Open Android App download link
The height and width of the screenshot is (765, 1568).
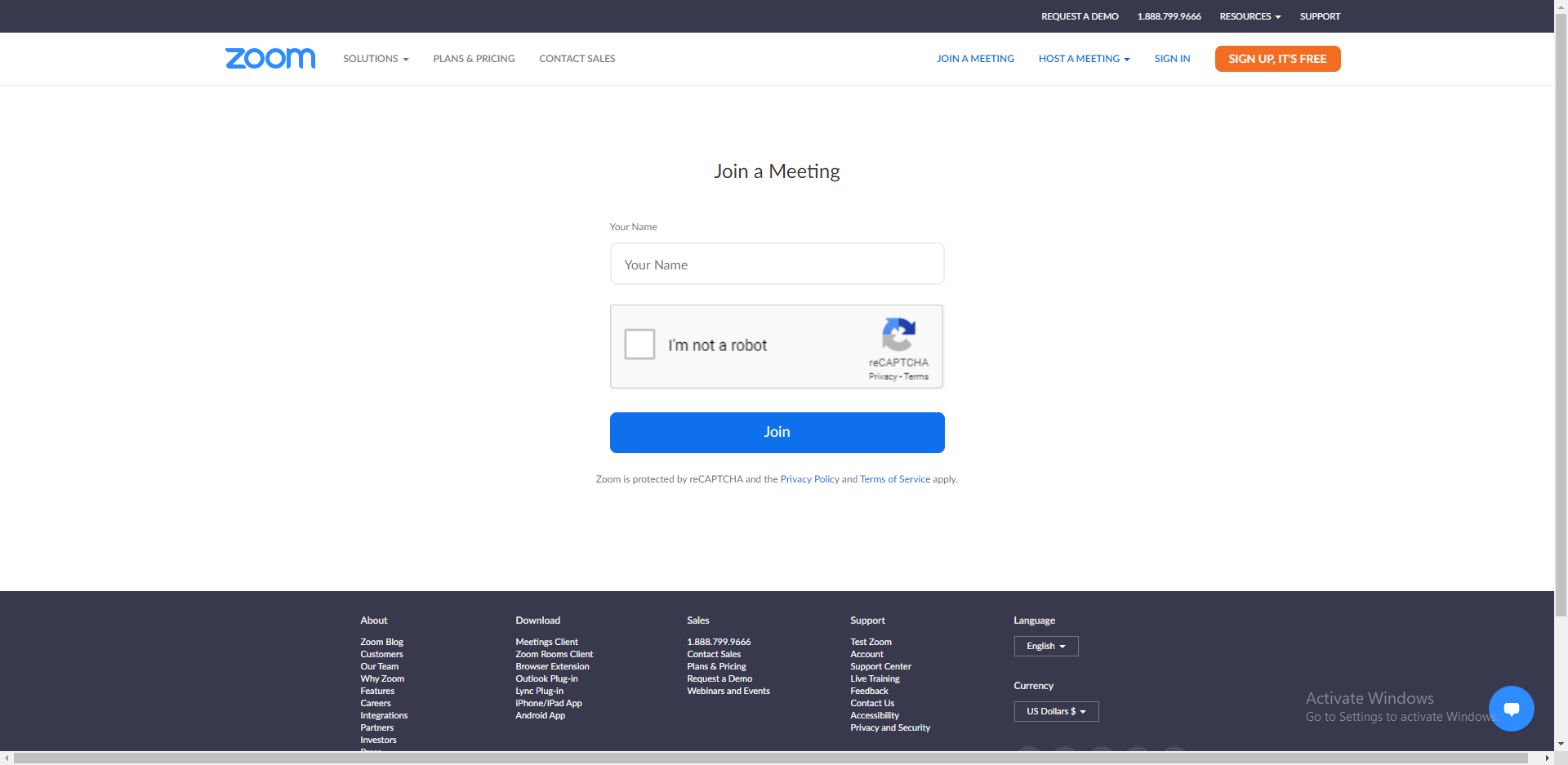click(x=541, y=715)
